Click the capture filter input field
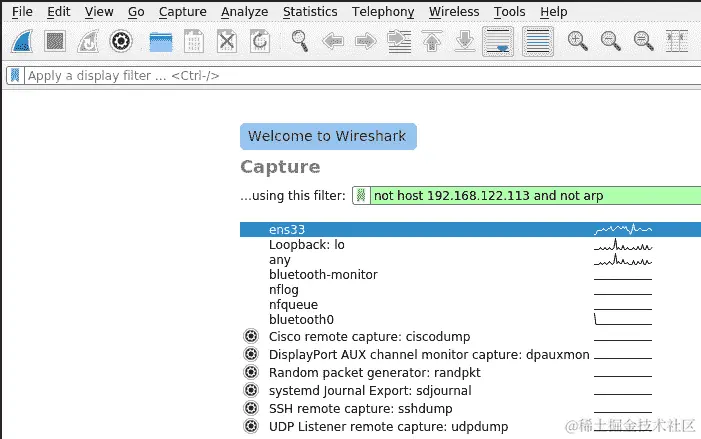 [536, 195]
